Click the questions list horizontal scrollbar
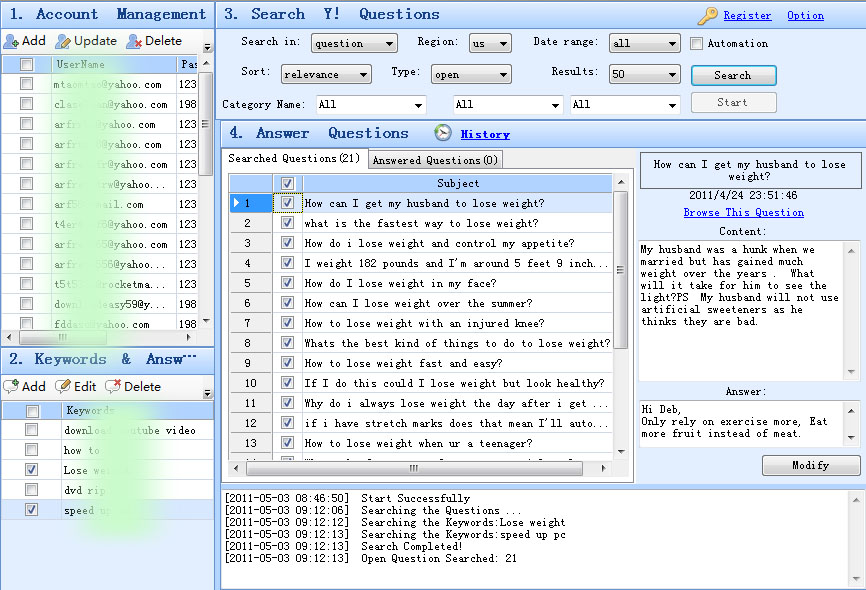This screenshot has width=866, height=590. tap(414, 468)
